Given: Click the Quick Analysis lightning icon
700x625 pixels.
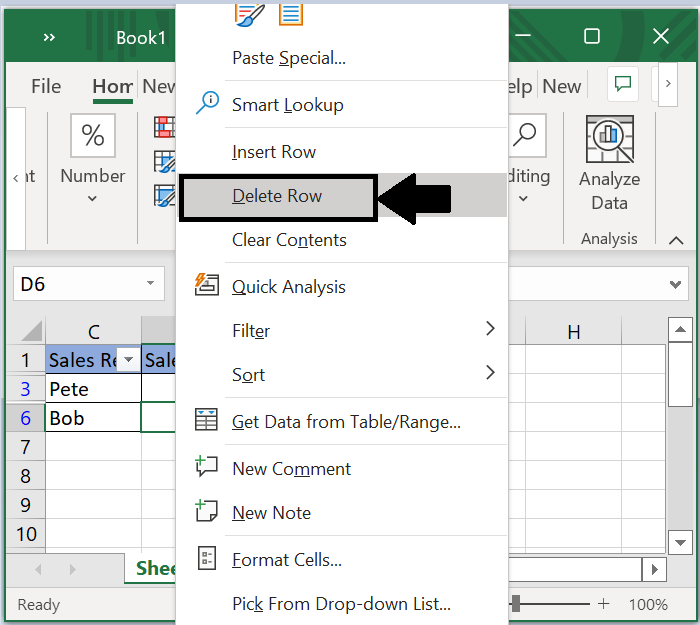Looking at the screenshot, I should [207, 286].
